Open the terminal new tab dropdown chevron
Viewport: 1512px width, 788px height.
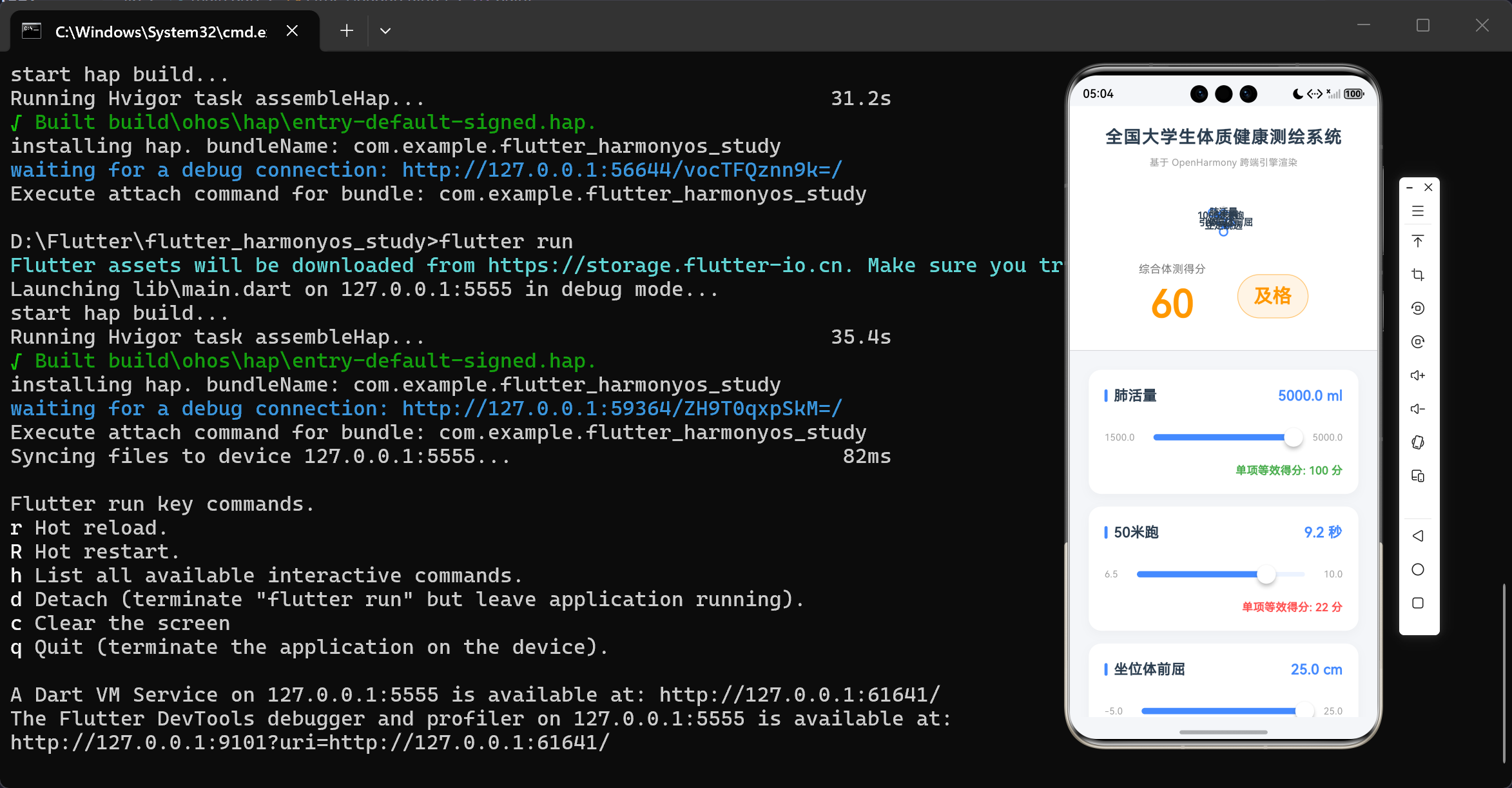click(x=385, y=31)
